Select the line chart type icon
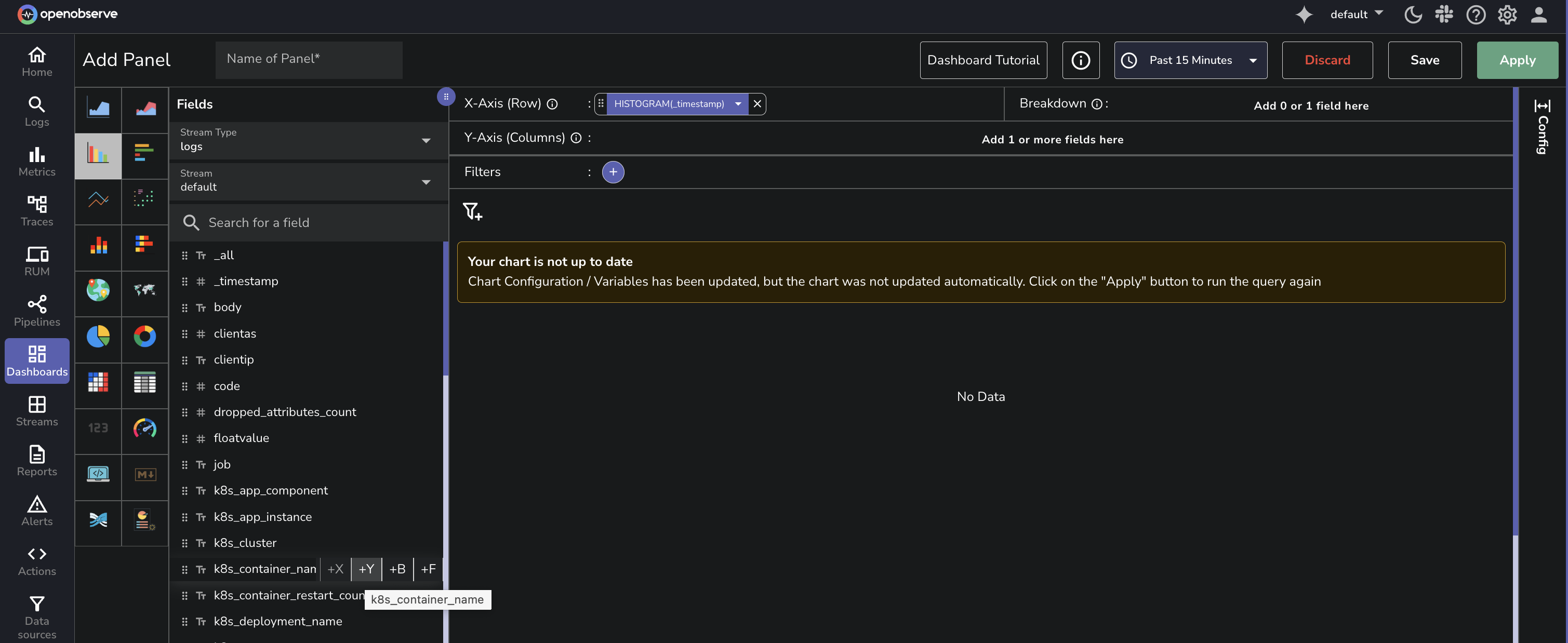 click(x=98, y=199)
